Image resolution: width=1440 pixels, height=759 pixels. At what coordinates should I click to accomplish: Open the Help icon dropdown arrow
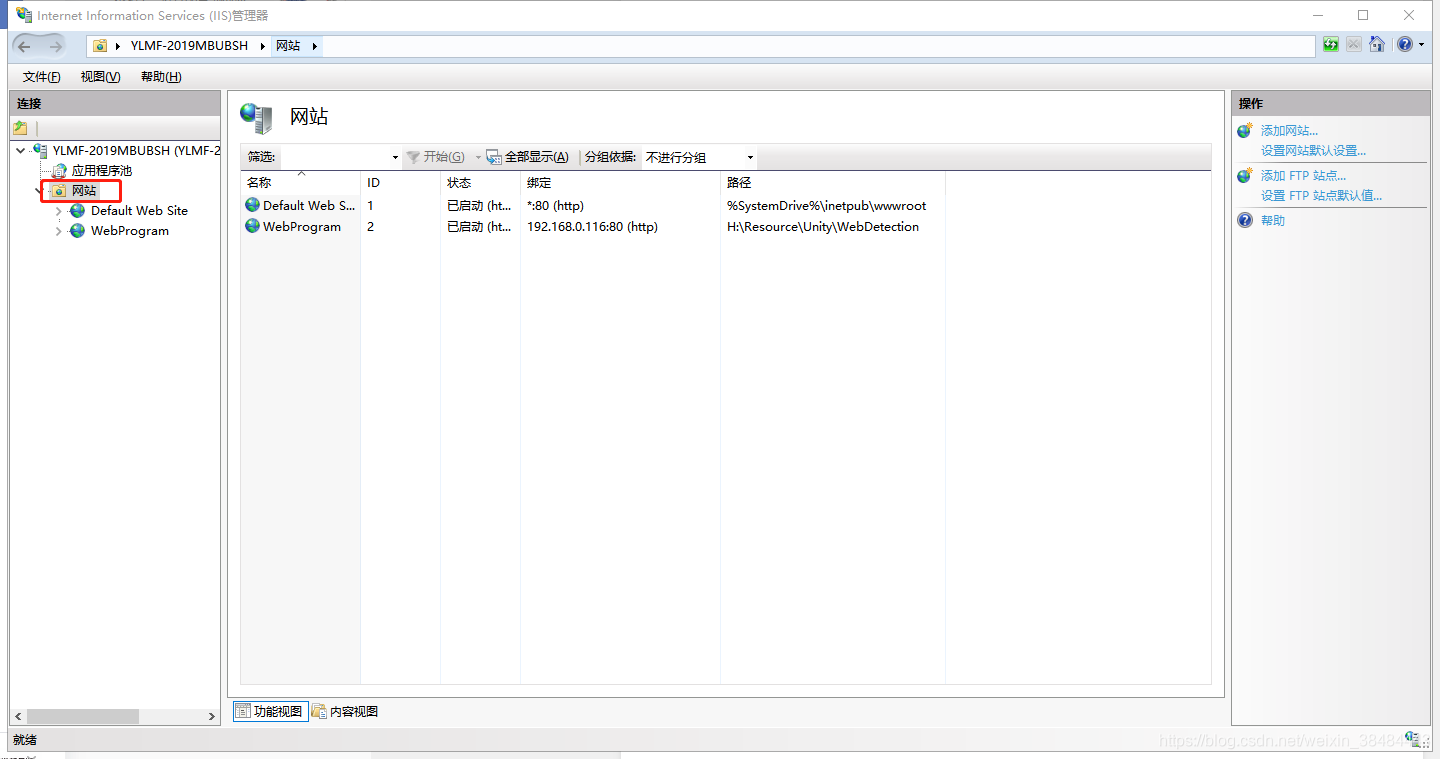pyautogui.click(x=1421, y=45)
